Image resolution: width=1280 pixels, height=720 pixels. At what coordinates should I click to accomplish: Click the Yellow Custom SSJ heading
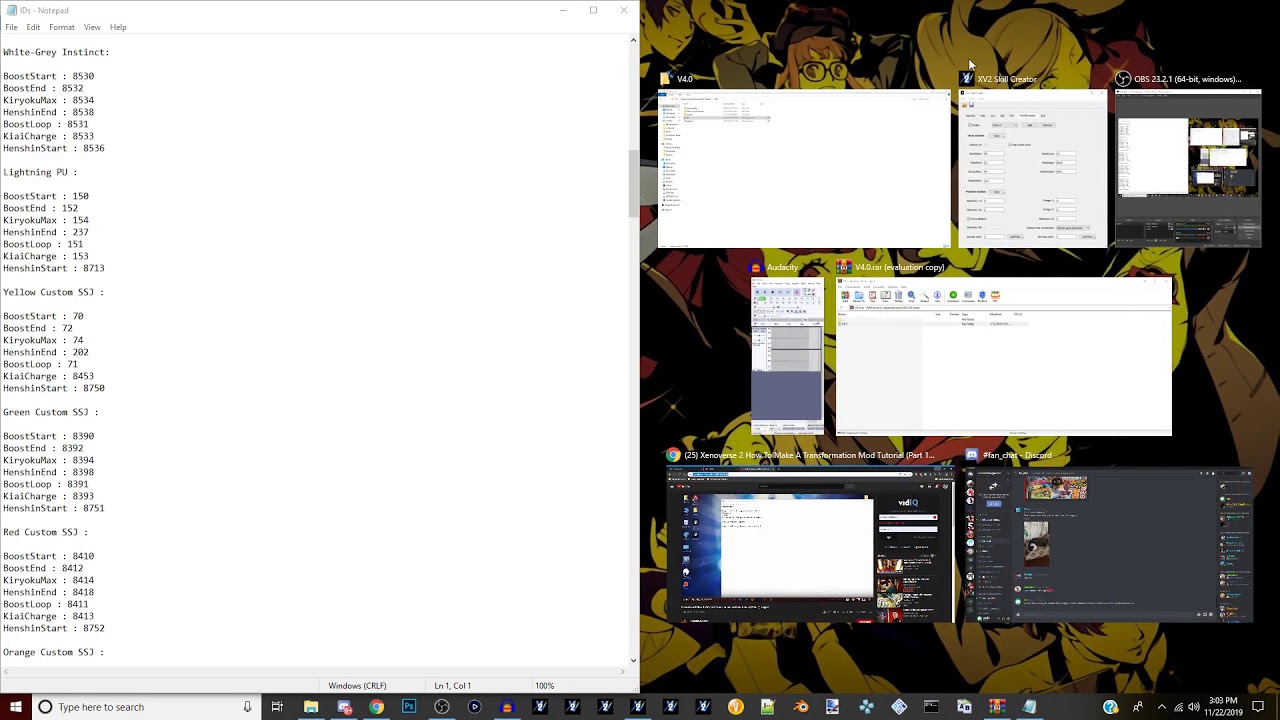point(53,292)
